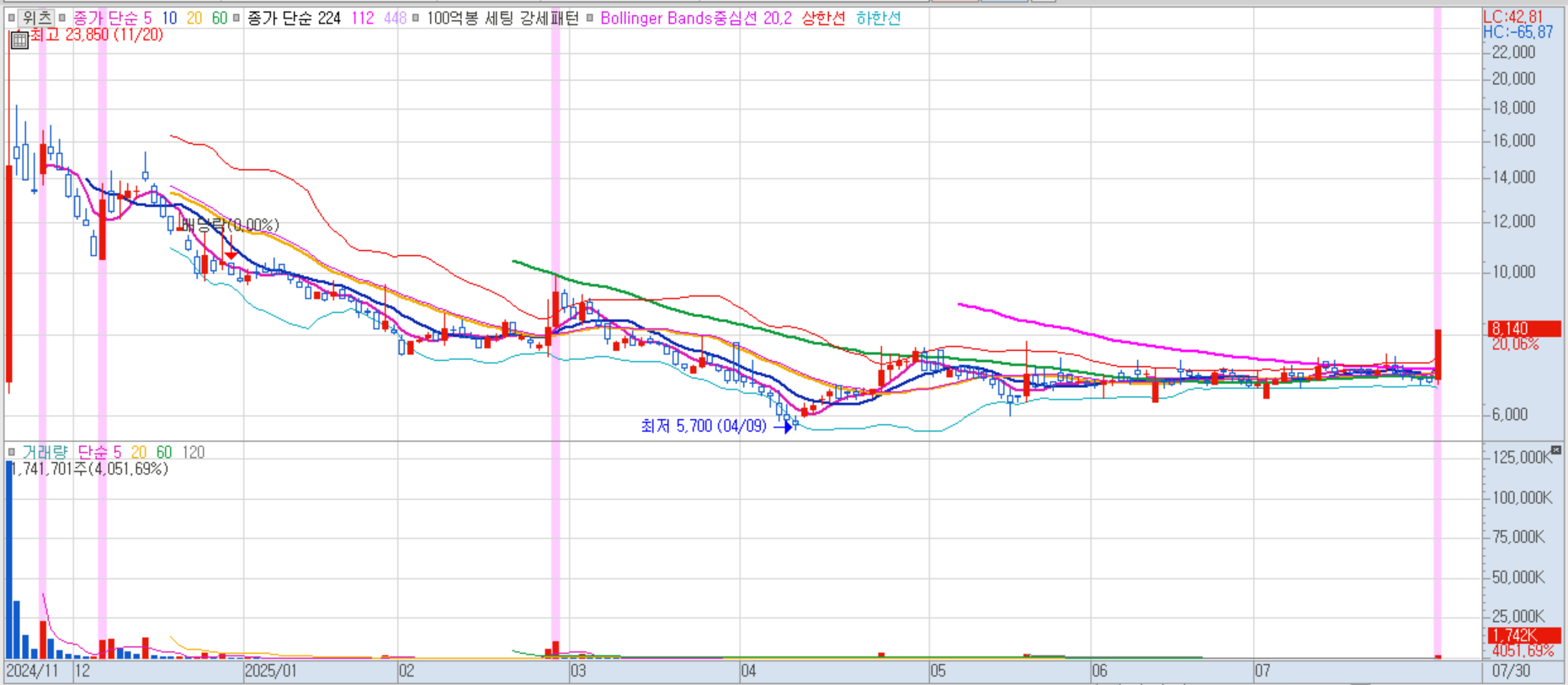Screen dimensions: 1568x685
Task: Click the orange 20 volume average period
Action: (139, 452)
